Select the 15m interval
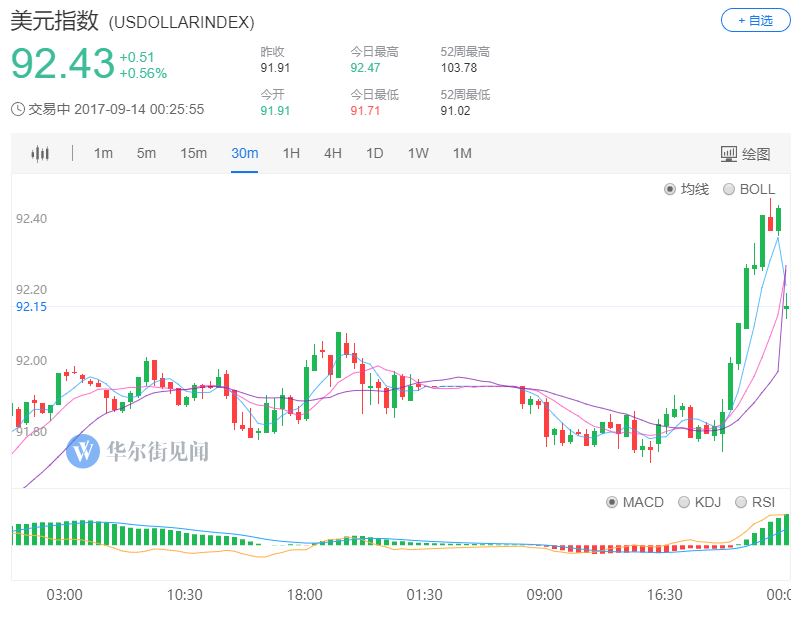 (193, 153)
